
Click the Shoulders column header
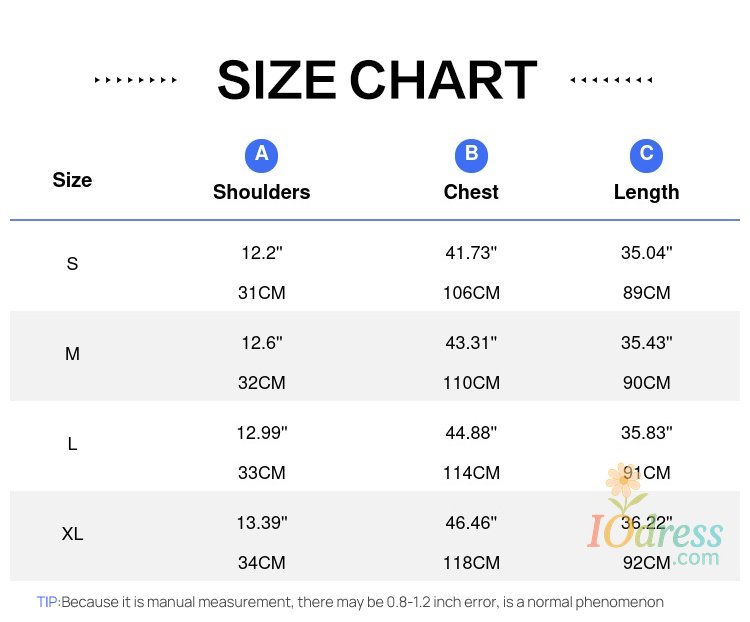pyautogui.click(x=262, y=192)
